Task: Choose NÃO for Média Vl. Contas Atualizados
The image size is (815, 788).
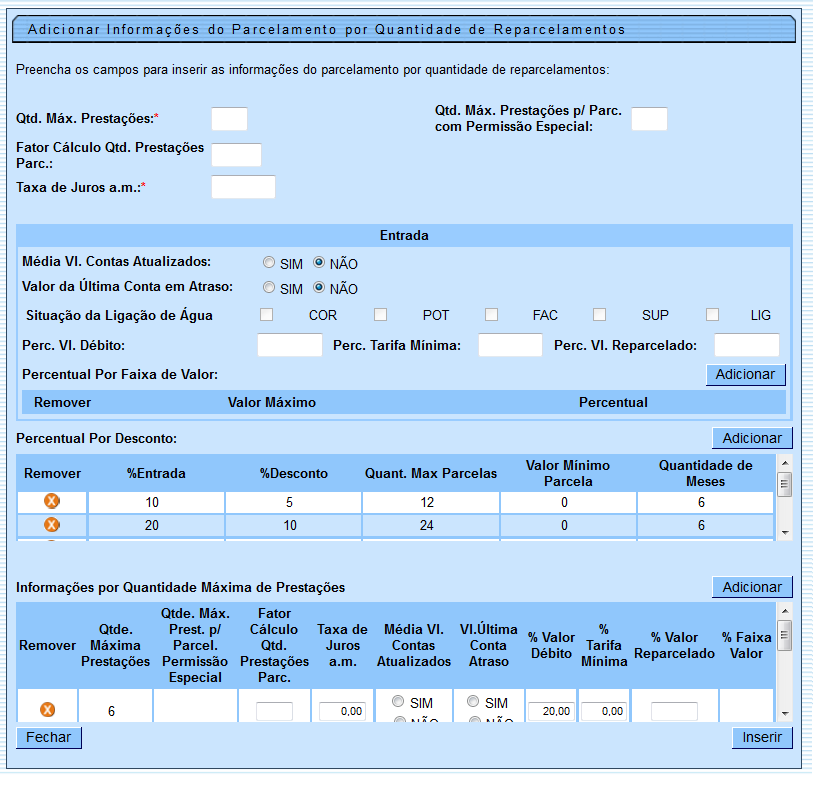Action: [x=319, y=263]
